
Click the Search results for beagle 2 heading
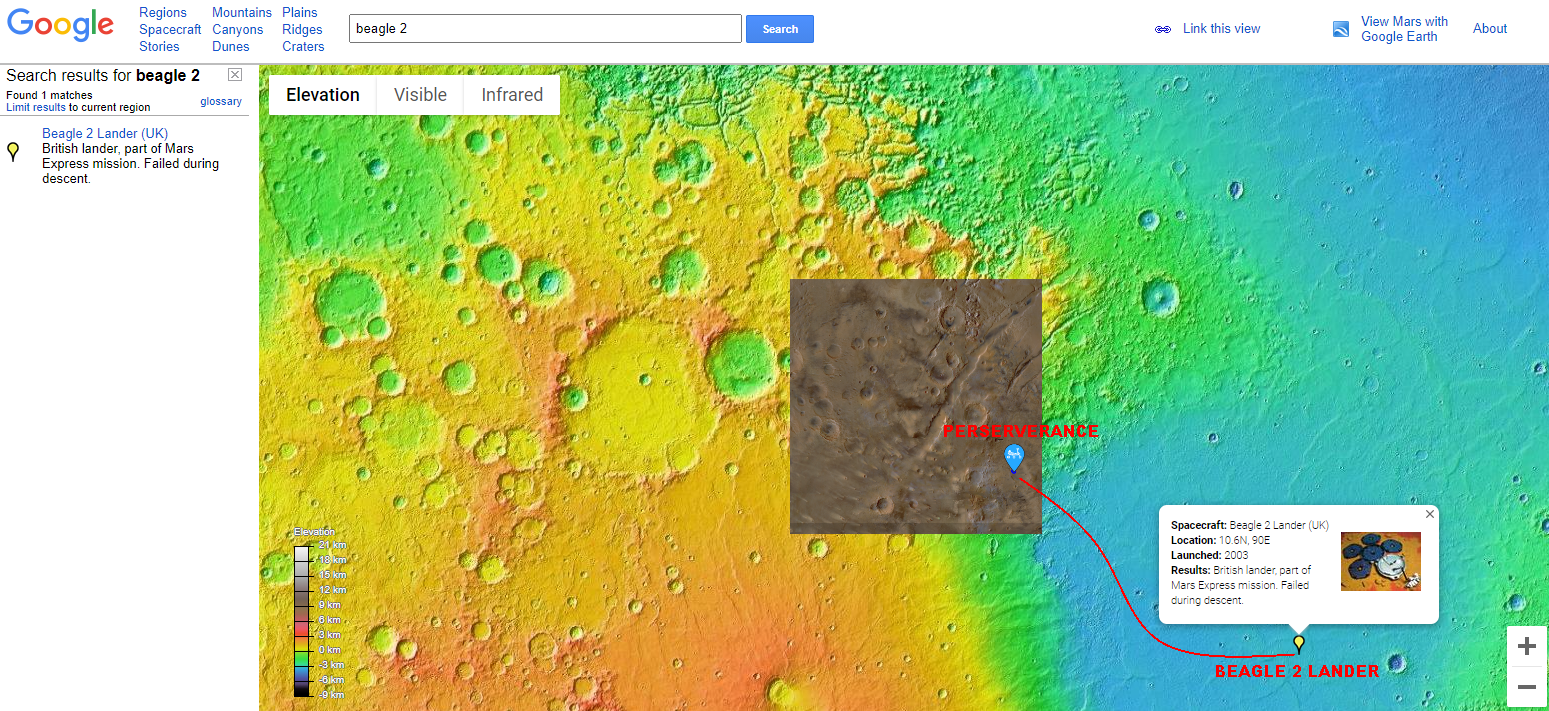(x=103, y=75)
